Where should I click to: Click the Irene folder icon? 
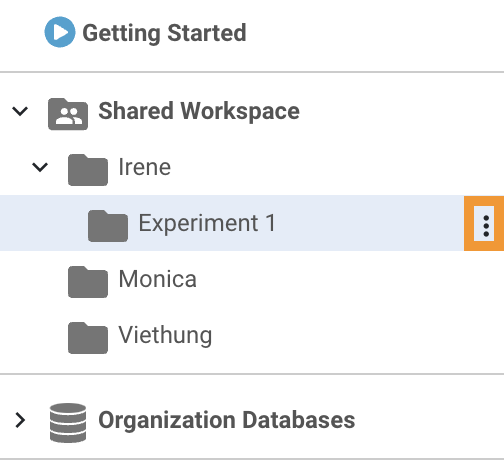[88, 170]
